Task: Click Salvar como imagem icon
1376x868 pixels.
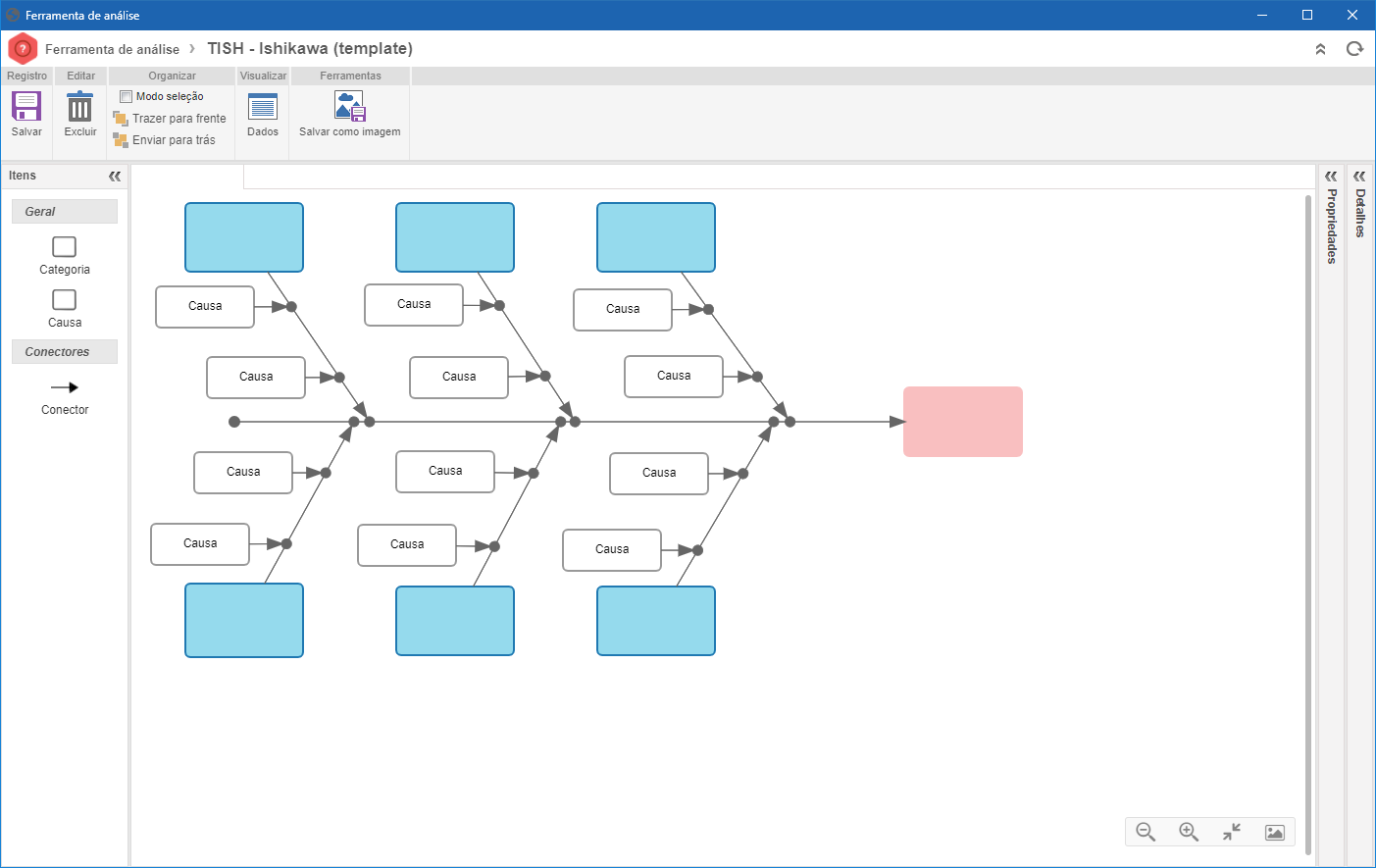Action: 350,106
